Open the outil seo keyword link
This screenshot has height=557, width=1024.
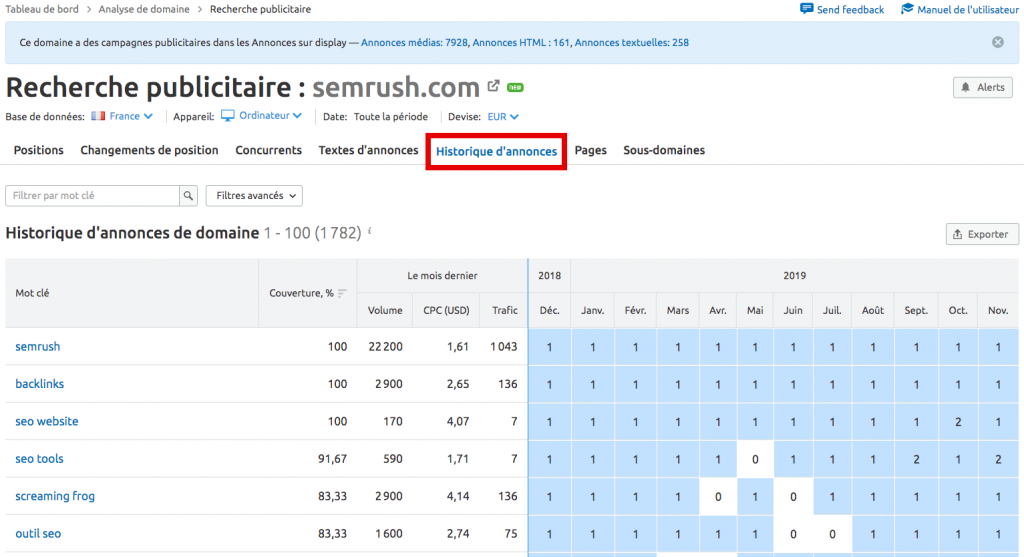tap(38, 533)
